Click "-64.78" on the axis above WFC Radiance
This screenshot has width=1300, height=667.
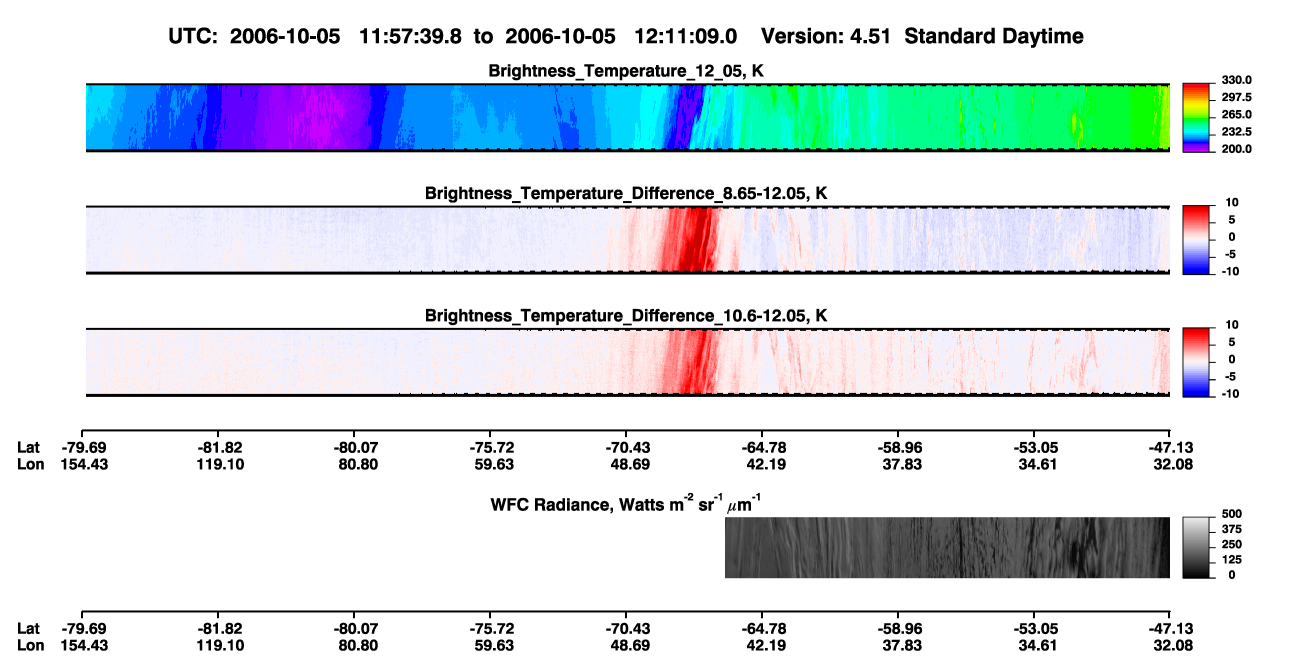click(x=762, y=448)
